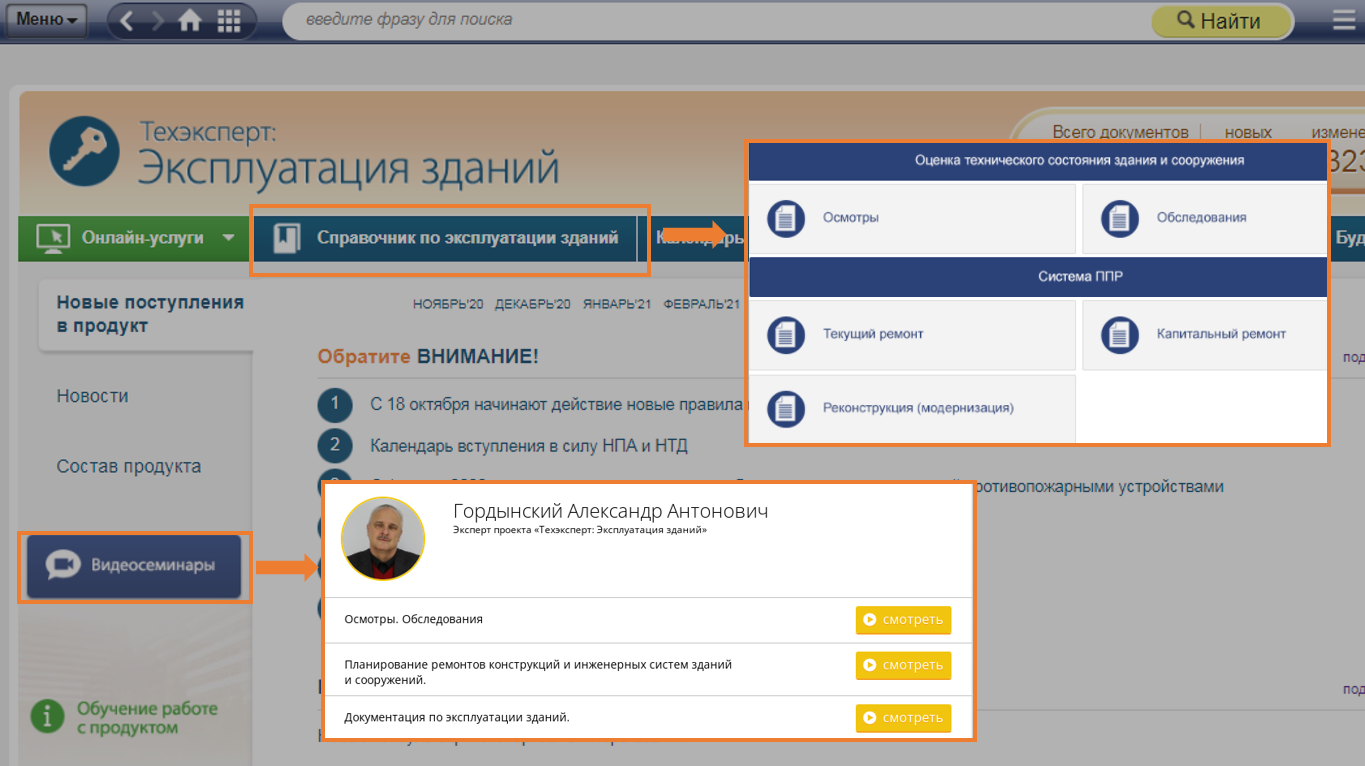Open the Реконструкция (модернизация) tile
The image size is (1365, 766).
[x=912, y=409]
